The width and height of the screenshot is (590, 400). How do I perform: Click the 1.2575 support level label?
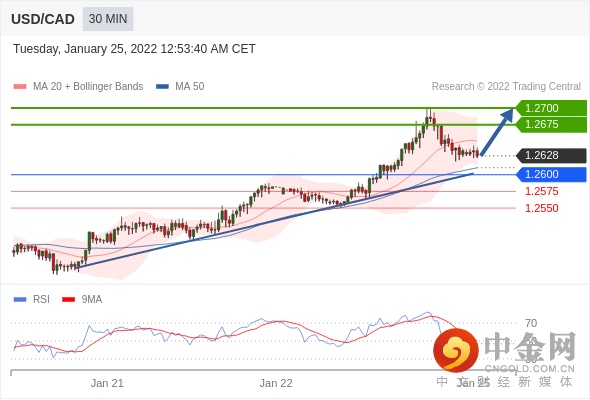pyautogui.click(x=542, y=192)
